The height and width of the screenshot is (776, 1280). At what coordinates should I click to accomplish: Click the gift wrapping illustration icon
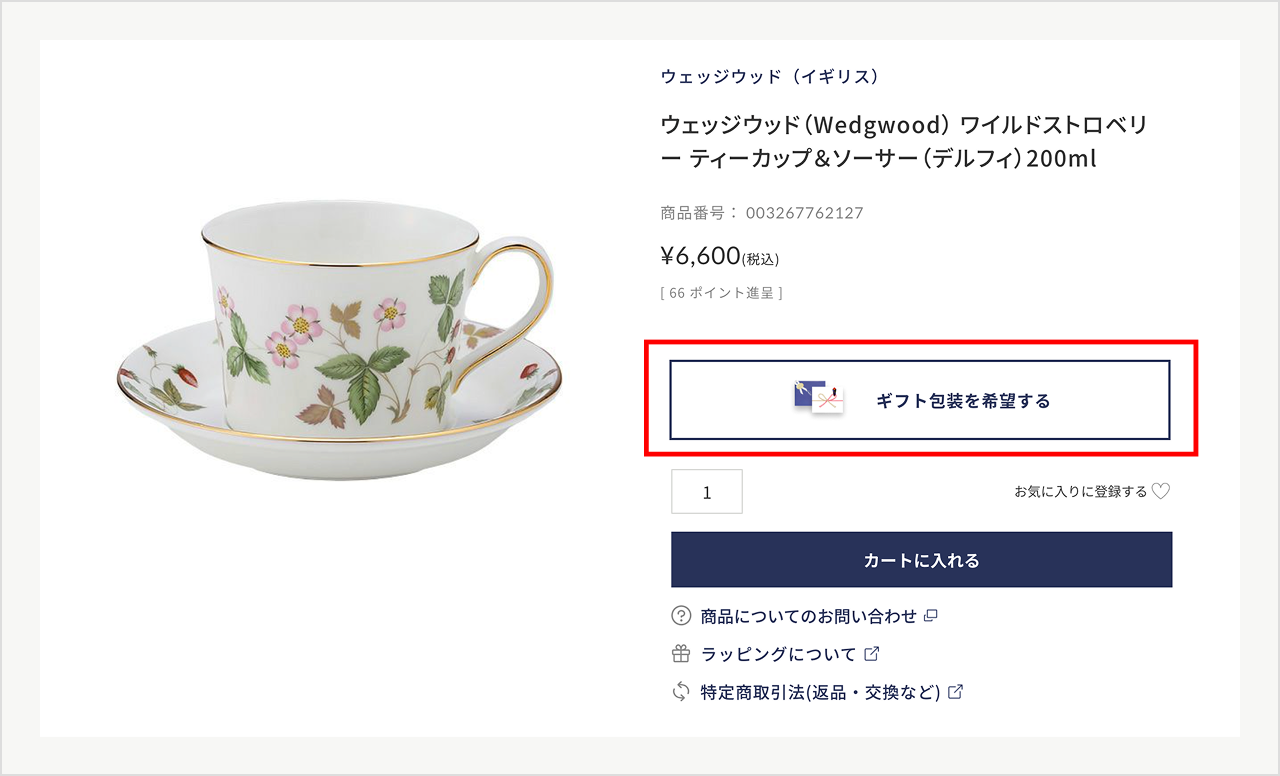click(819, 398)
